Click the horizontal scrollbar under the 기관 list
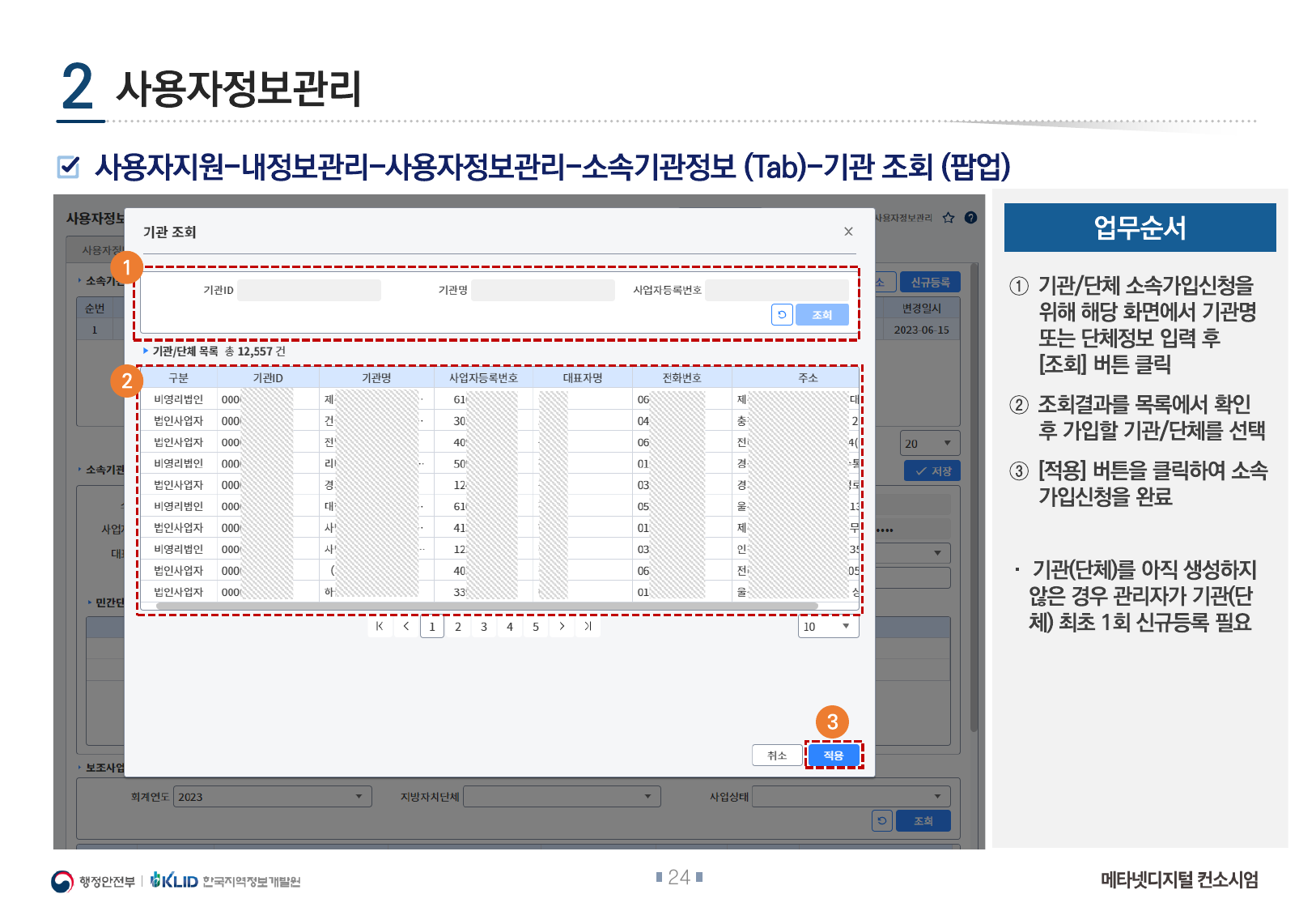Viewport: 1316px width, 911px height. click(x=486, y=606)
